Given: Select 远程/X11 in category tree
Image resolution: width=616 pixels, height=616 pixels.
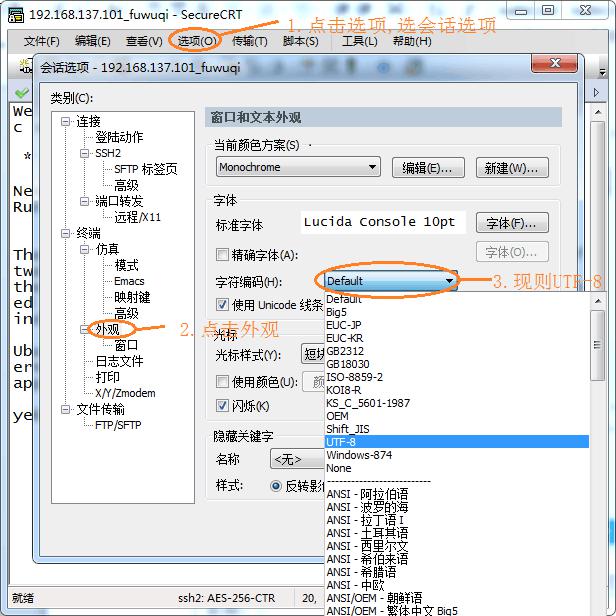Looking at the screenshot, I should [138, 217].
